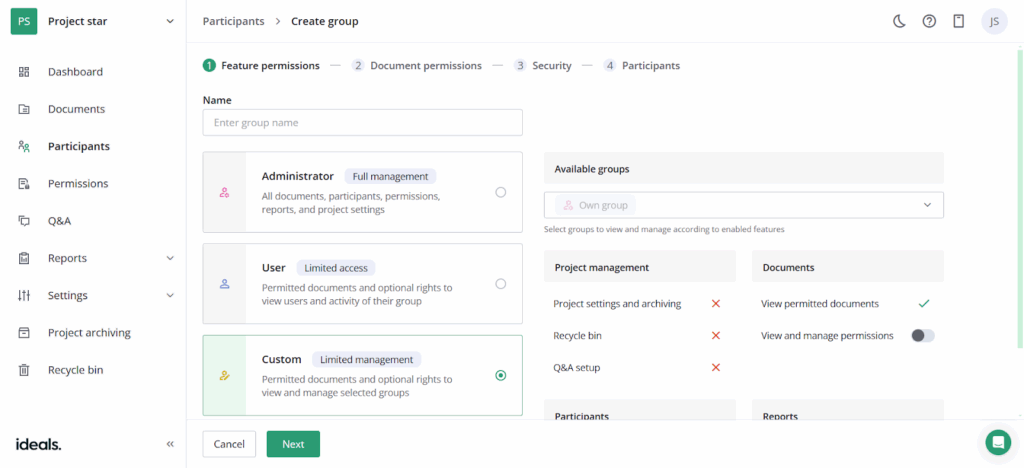Open the chat support bubble icon
The width and height of the screenshot is (1024, 468).
(997, 442)
